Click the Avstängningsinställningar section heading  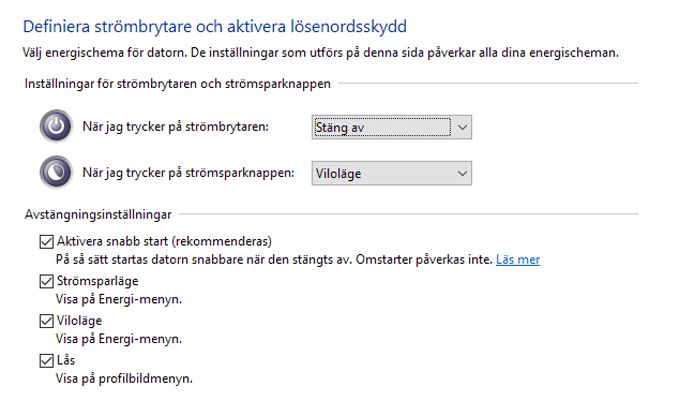tap(98, 214)
